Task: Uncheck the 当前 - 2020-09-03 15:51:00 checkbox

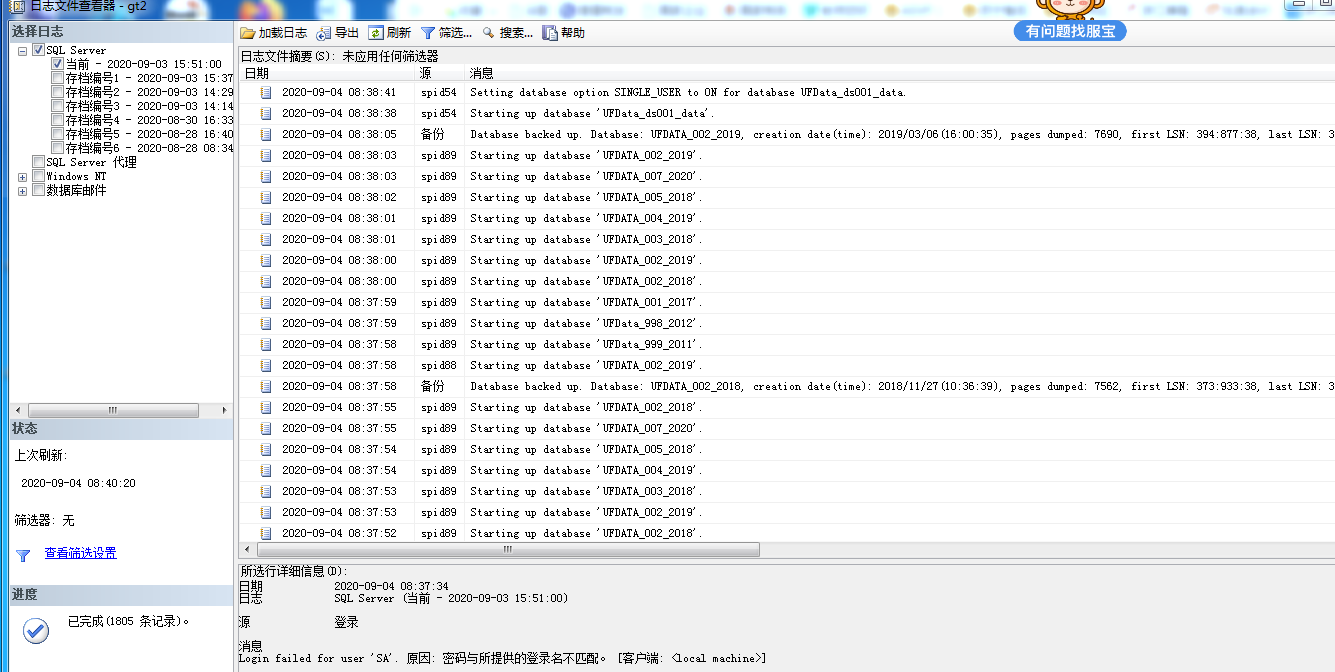Action: (57, 64)
